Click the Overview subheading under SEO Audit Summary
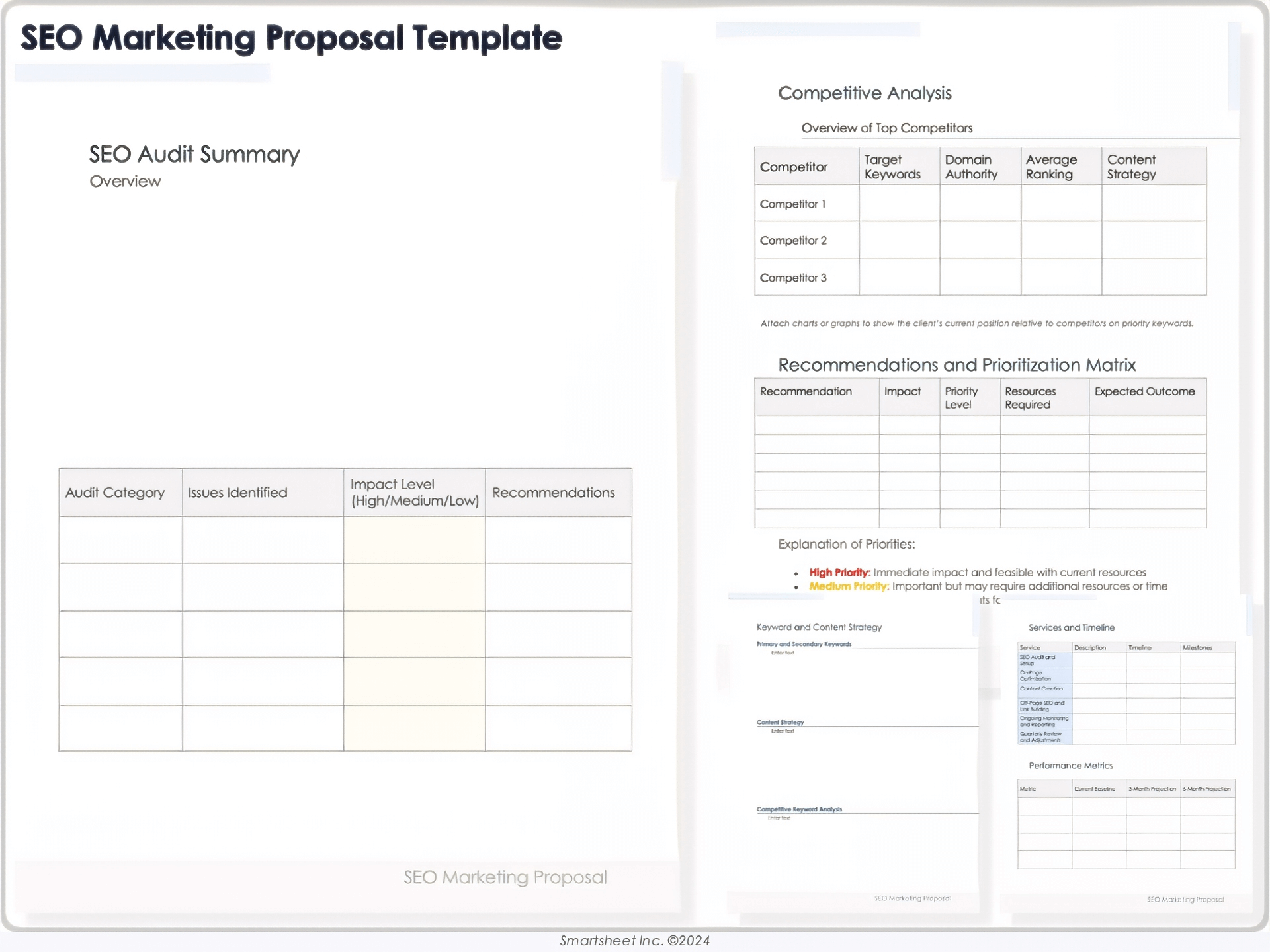1270x952 pixels. (125, 181)
